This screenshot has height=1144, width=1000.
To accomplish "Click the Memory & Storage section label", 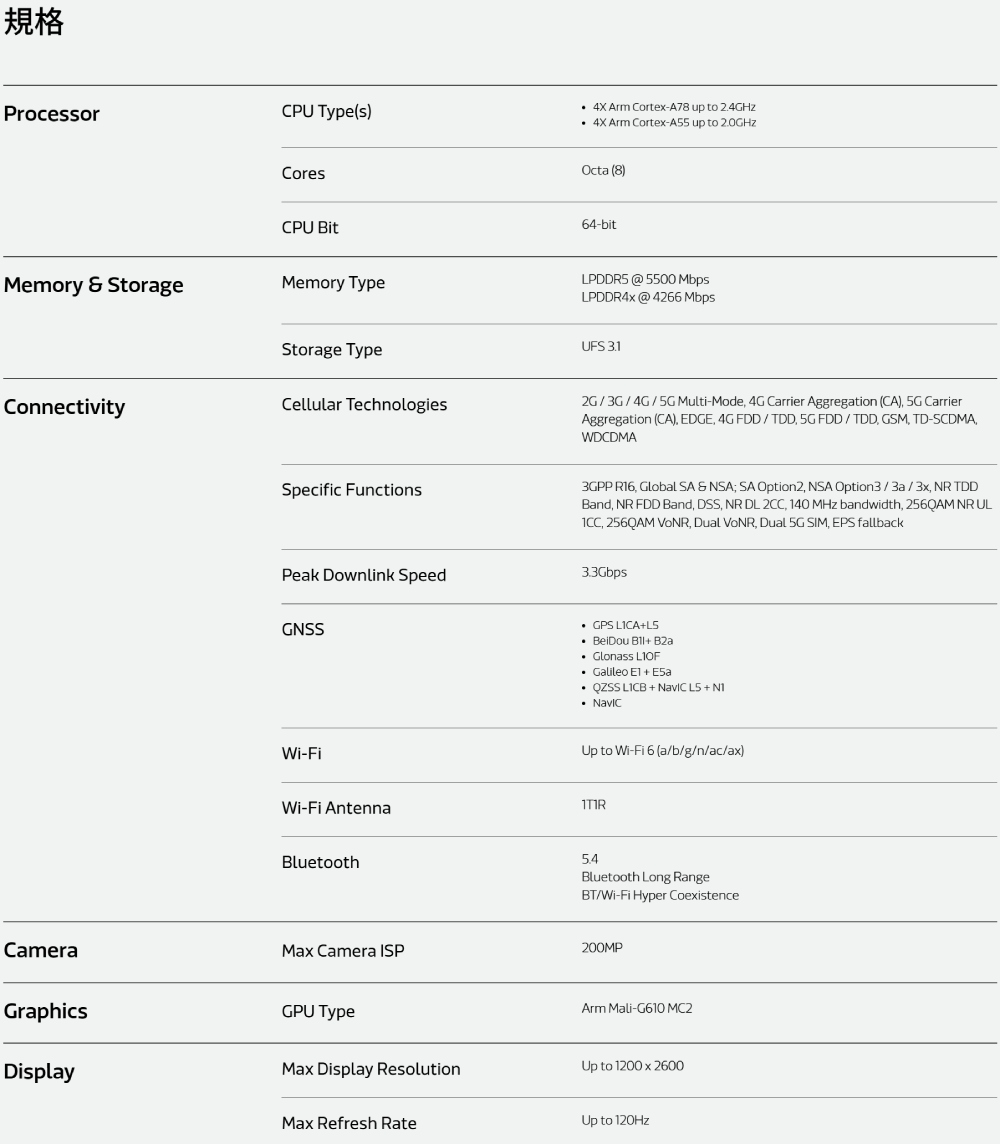I will pos(94,285).
